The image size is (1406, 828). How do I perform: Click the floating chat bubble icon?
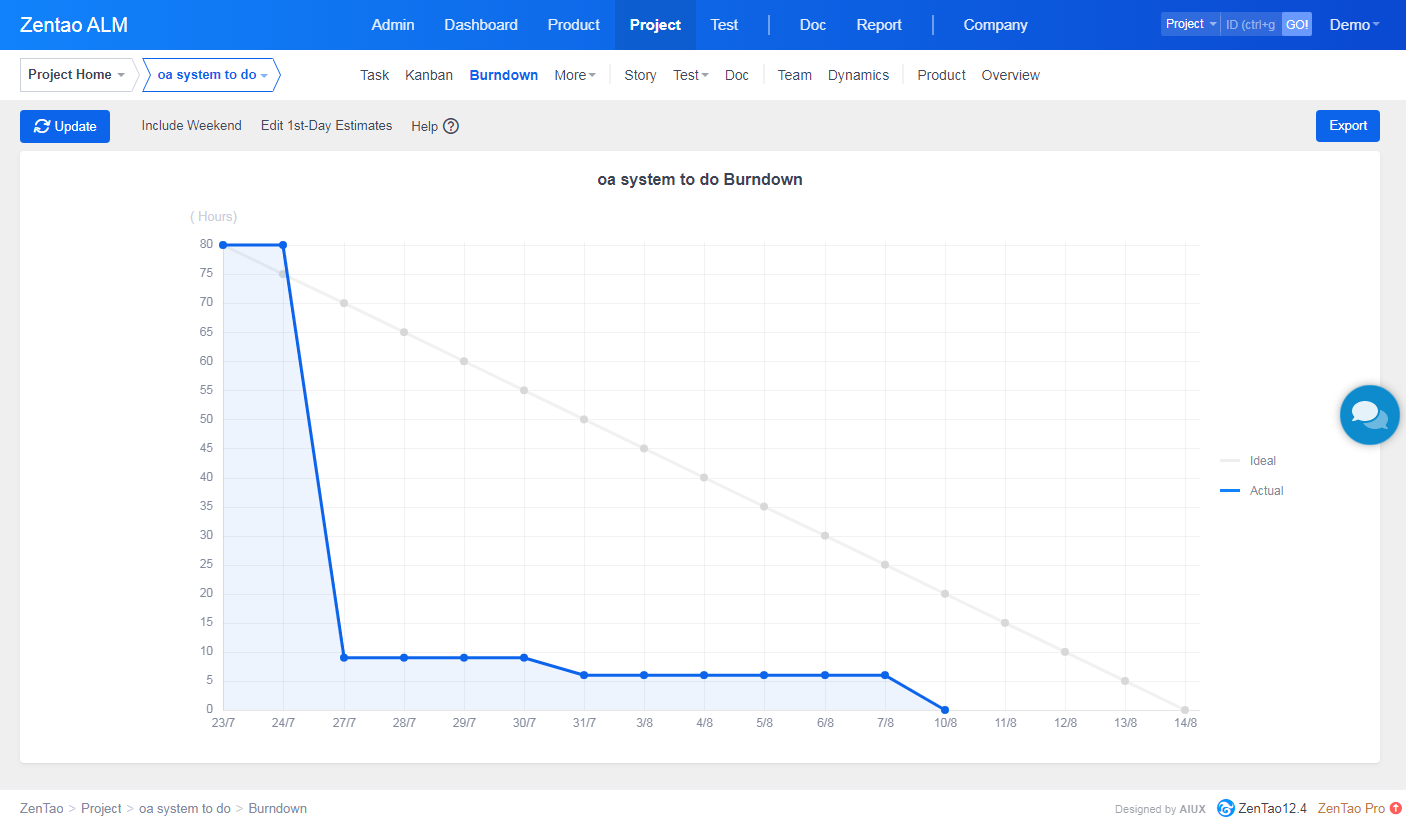click(1369, 415)
